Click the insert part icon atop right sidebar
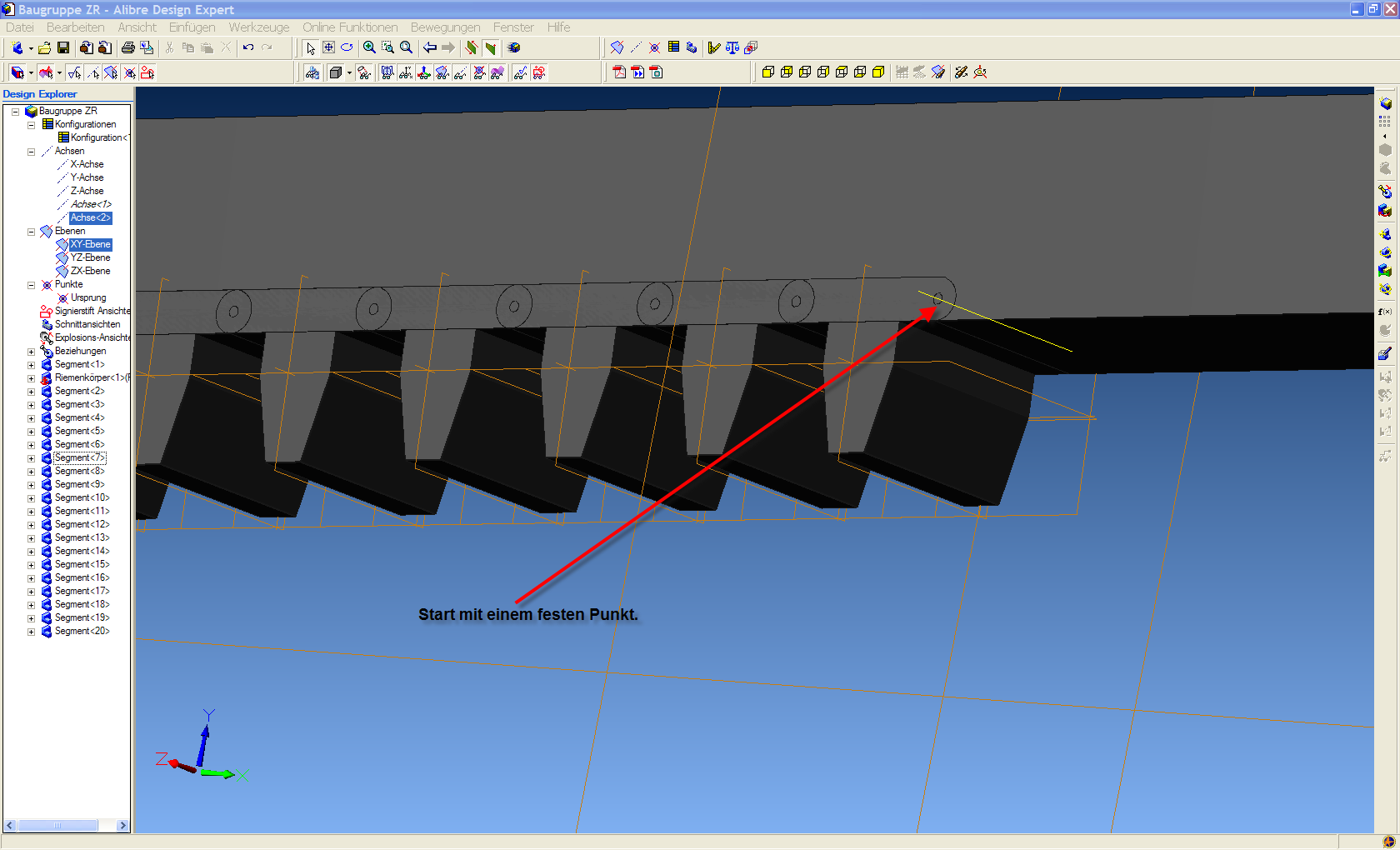The height and width of the screenshot is (850, 1400). (x=1385, y=103)
